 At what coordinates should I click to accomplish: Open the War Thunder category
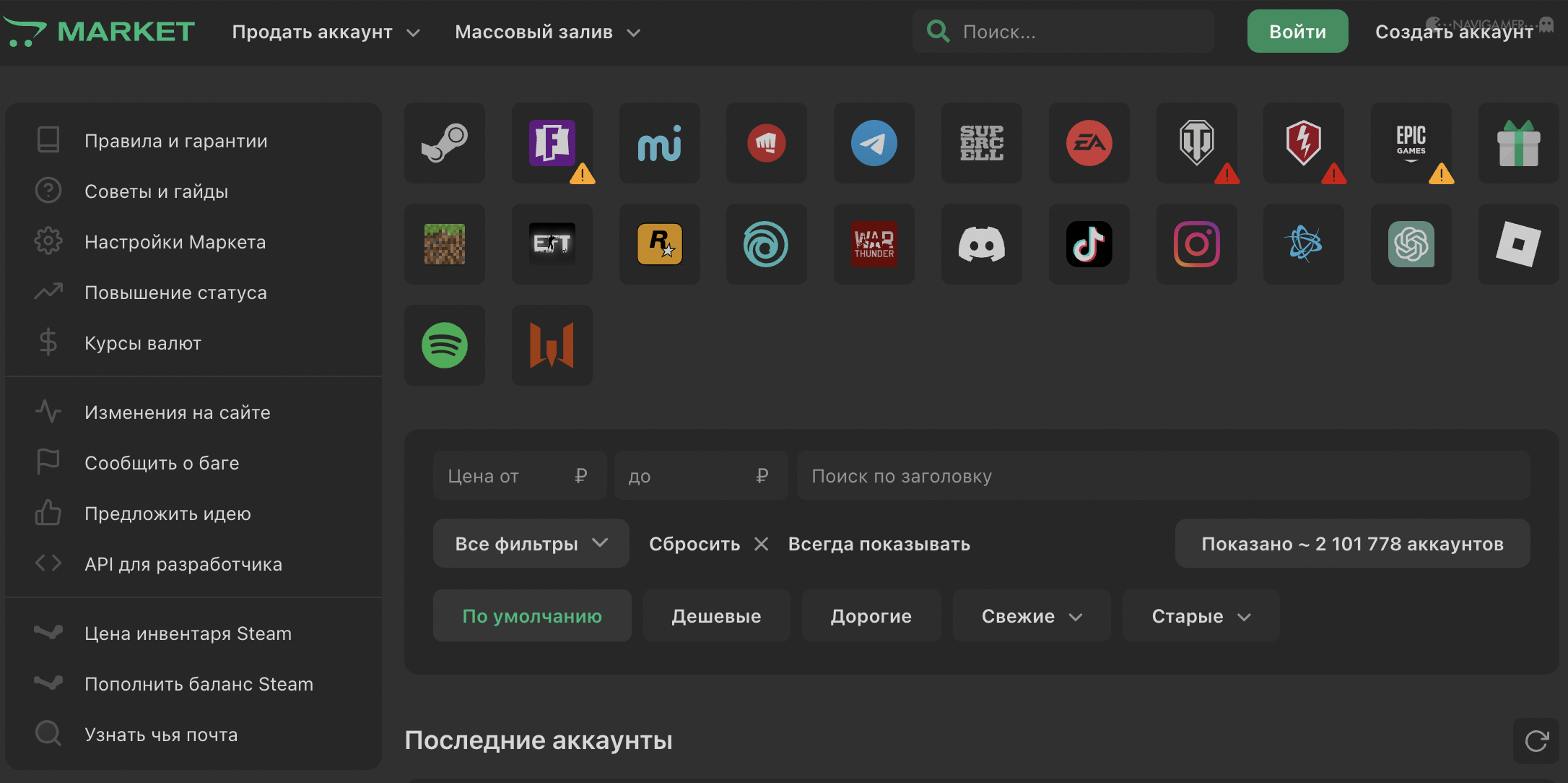coord(874,244)
